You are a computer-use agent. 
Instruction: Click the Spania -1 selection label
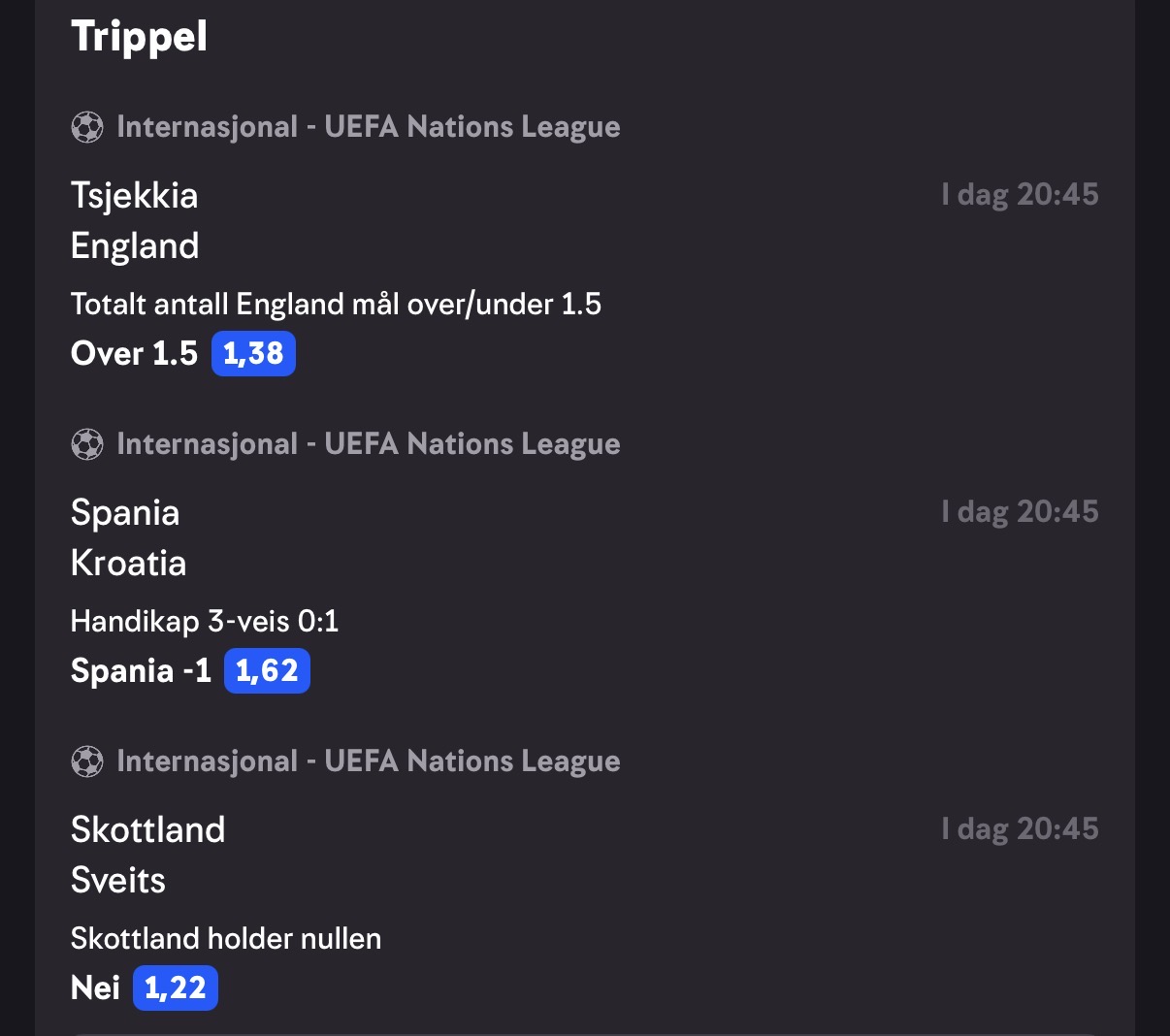(x=141, y=671)
